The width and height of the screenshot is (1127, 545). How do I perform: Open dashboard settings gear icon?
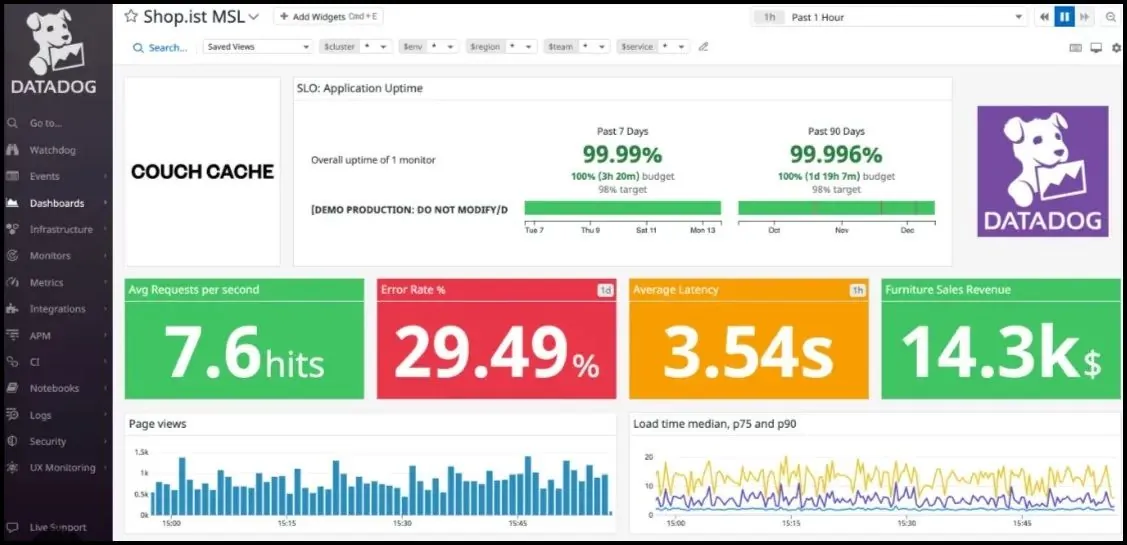[x=1116, y=47]
